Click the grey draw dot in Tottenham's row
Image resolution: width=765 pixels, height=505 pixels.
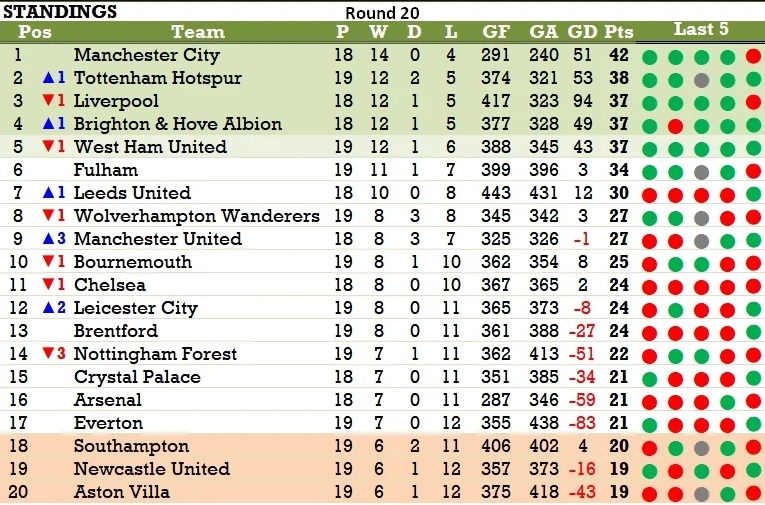point(702,80)
